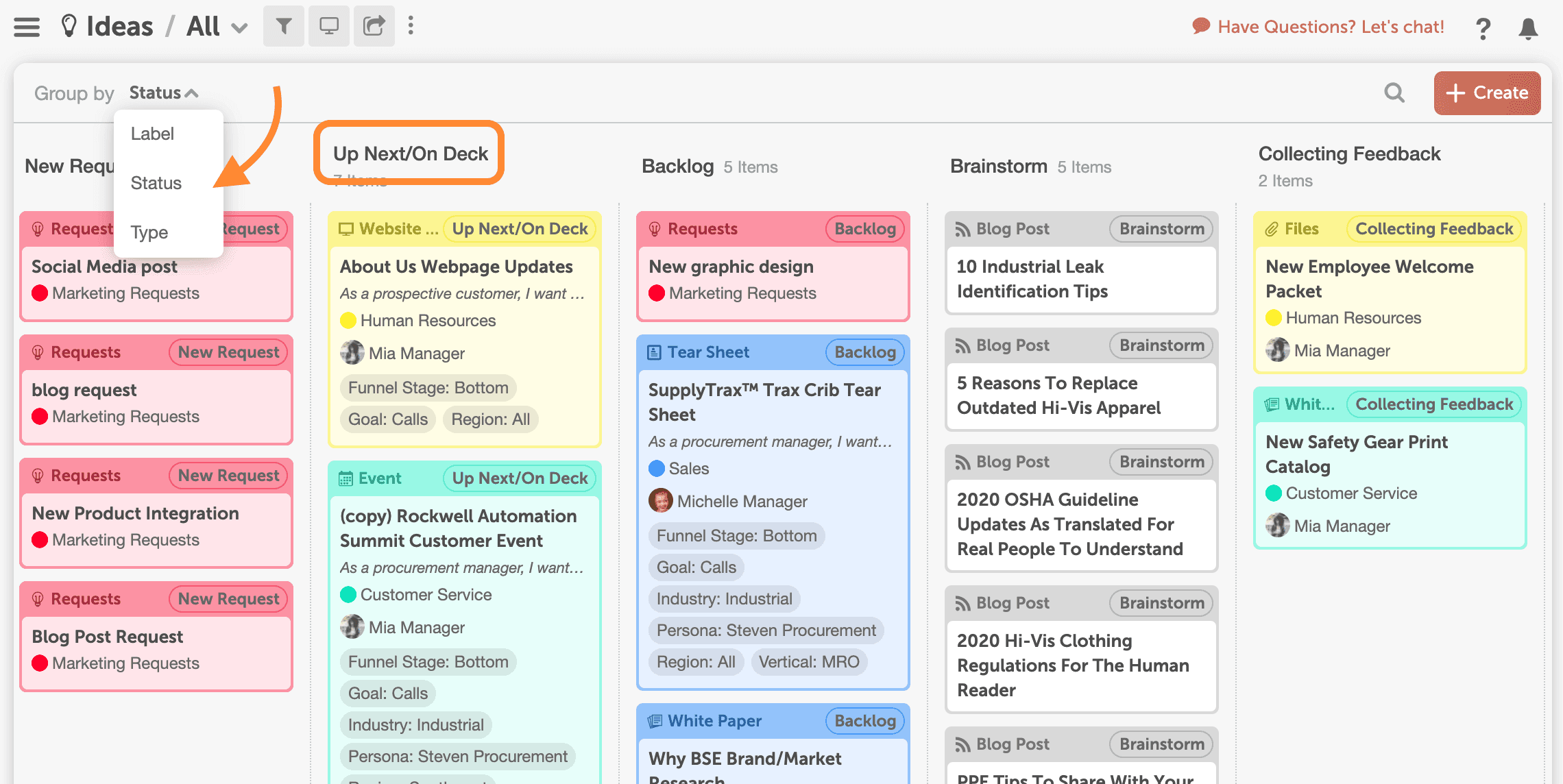Screen dimensions: 1563x784
Task: Click Michelle Manager avatar
Action: tap(660, 501)
